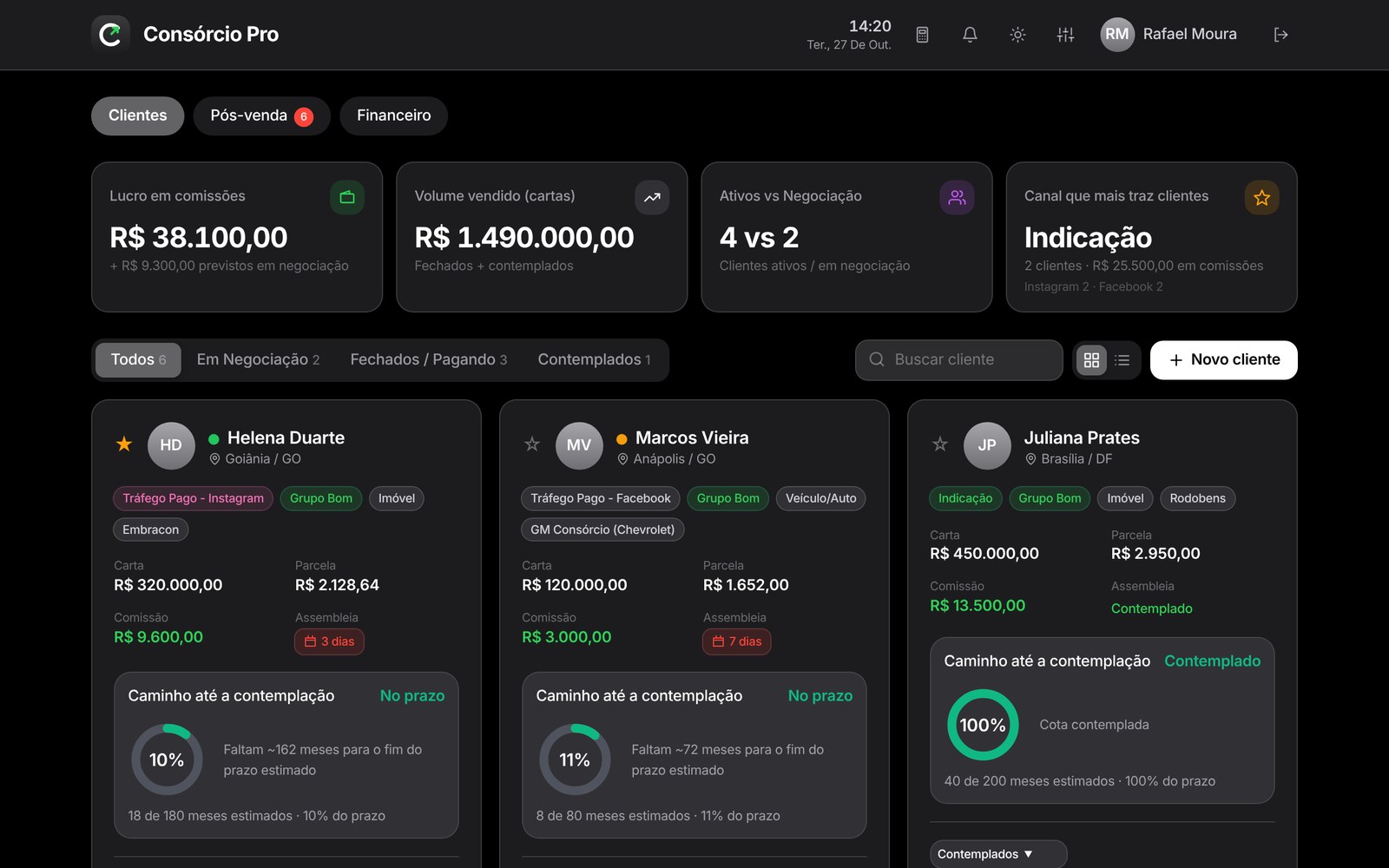The height and width of the screenshot is (868, 1389).
Task: Click the Novo cliente button
Action: pyautogui.click(x=1223, y=360)
